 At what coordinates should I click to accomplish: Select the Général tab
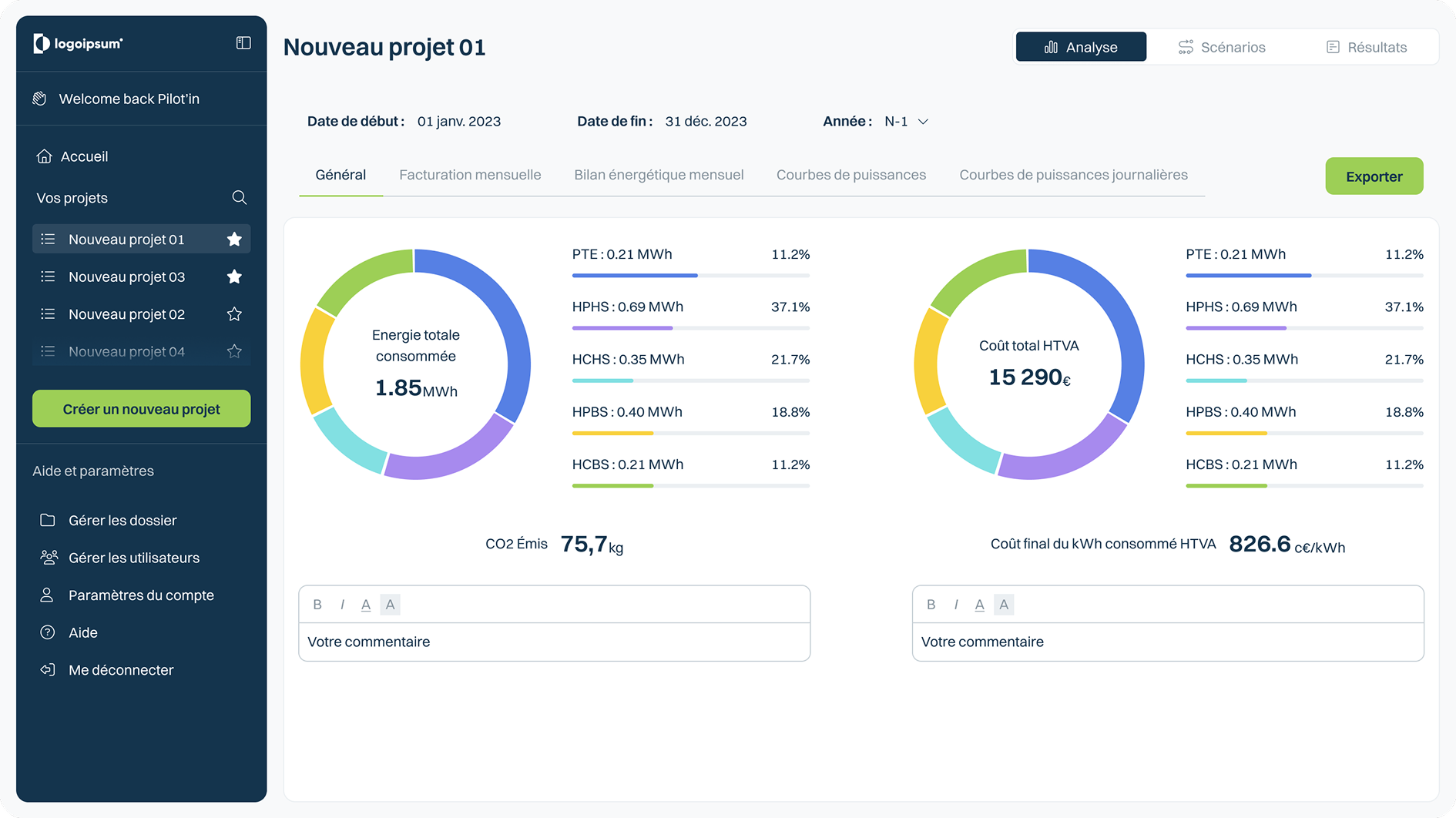pyautogui.click(x=341, y=175)
